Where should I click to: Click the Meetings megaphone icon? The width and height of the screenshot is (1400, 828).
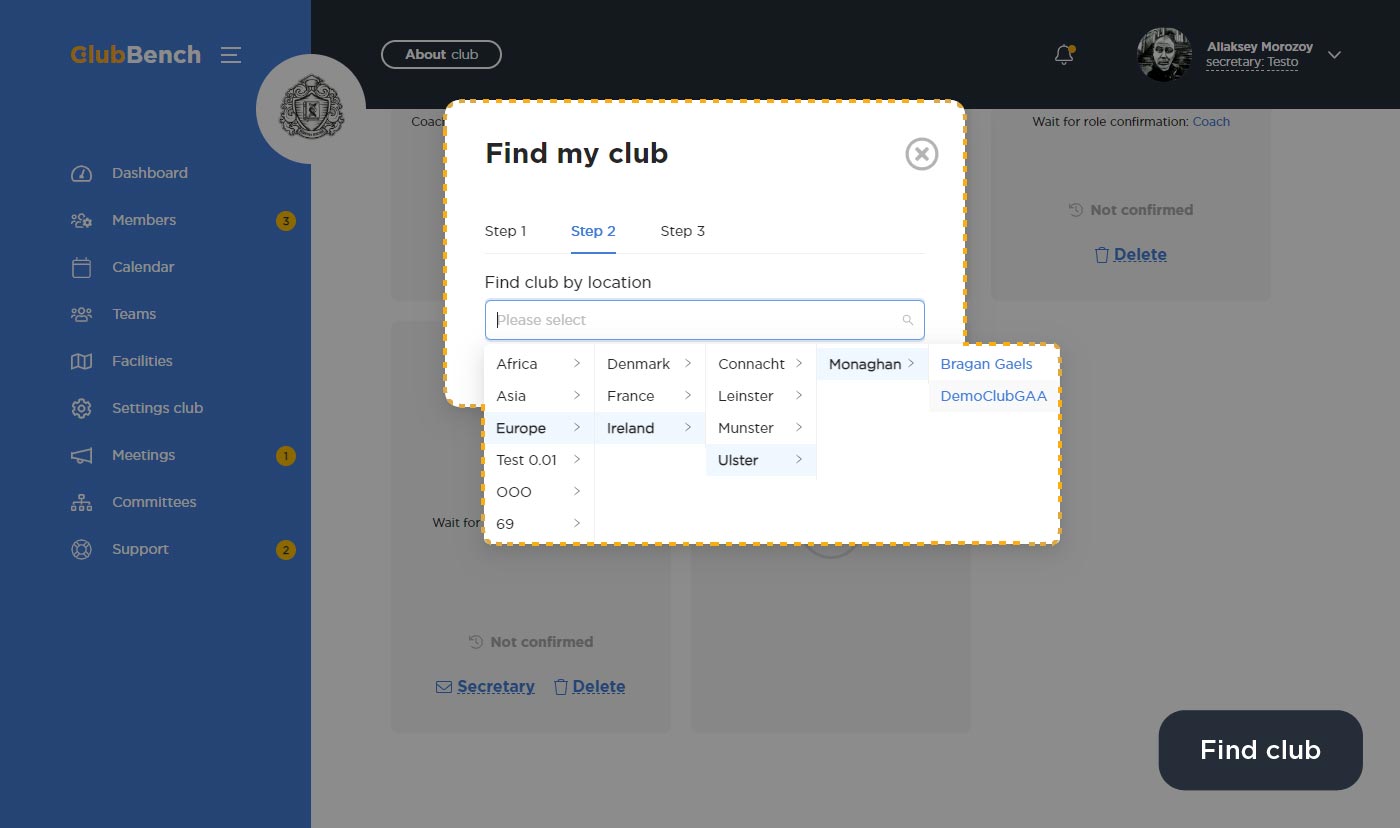click(x=81, y=456)
